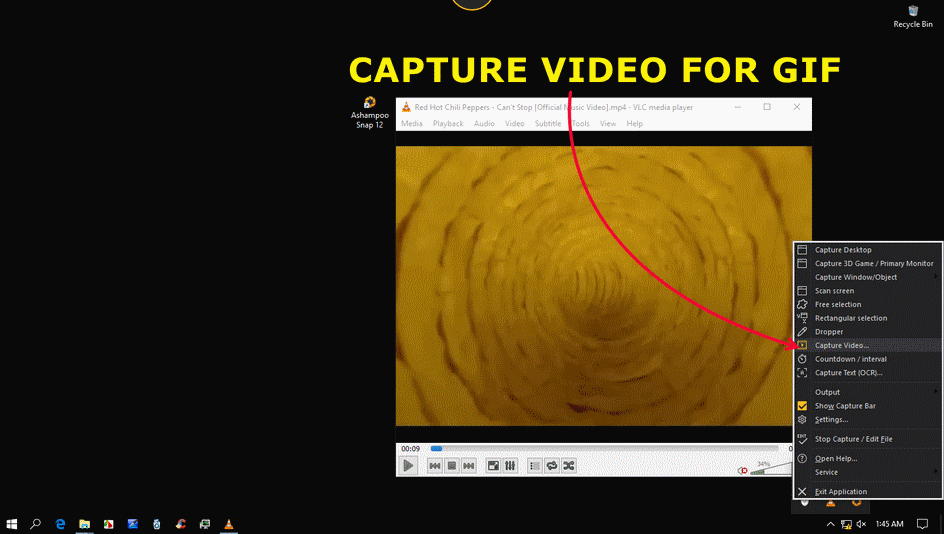Select Capture Desktop in Snap menu

pos(868,250)
